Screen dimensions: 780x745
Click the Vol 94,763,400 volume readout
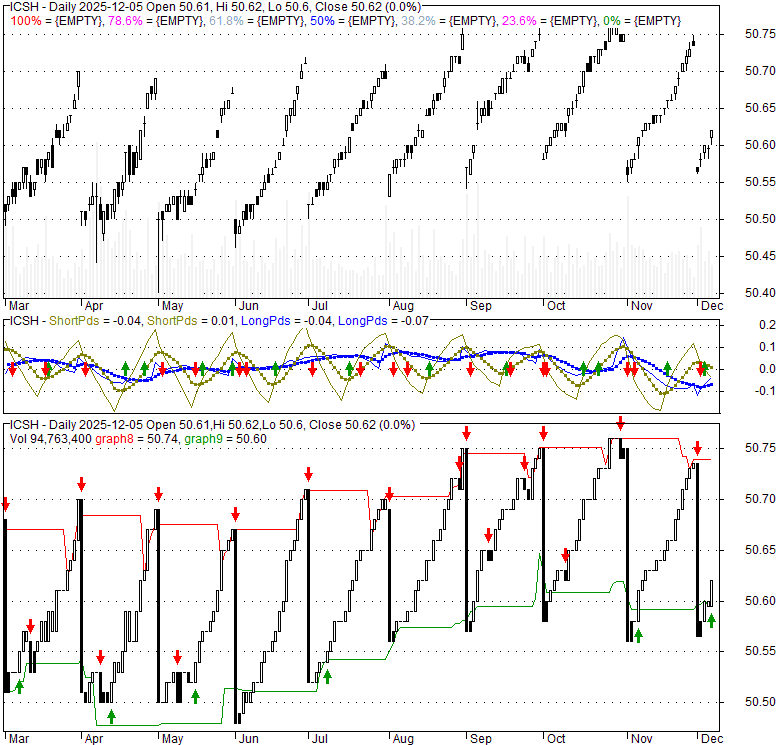(51, 439)
